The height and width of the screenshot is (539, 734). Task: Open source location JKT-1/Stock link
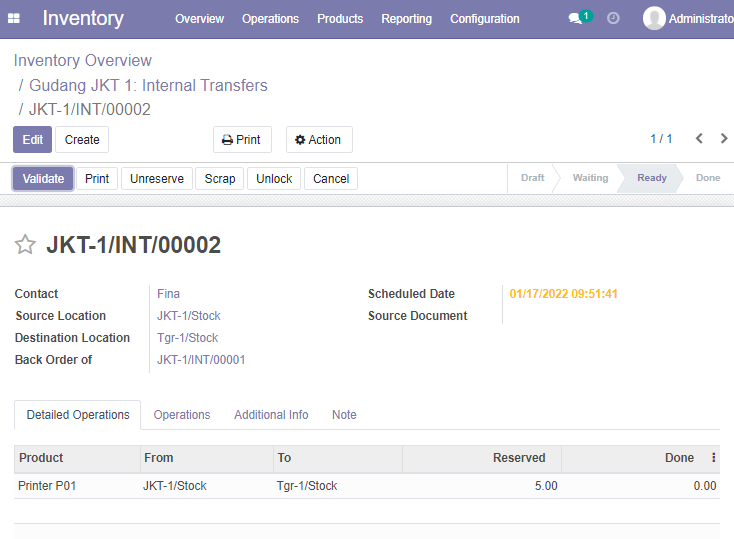(189, 316)
